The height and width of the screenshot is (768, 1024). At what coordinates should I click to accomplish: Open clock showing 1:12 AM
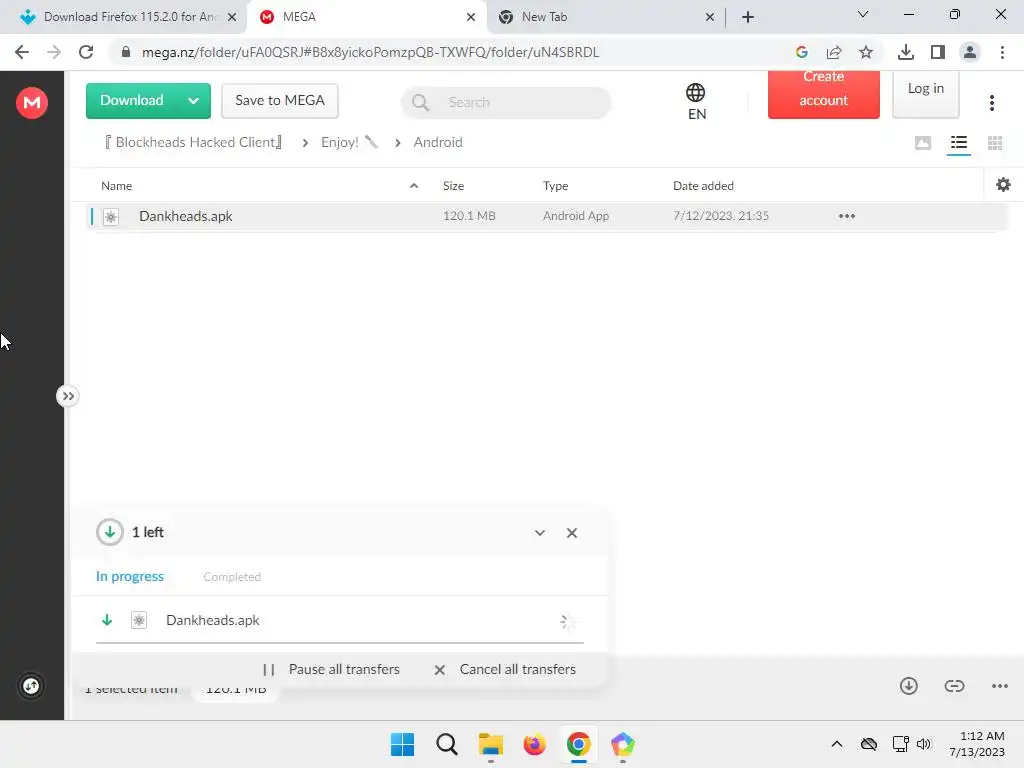977,744
